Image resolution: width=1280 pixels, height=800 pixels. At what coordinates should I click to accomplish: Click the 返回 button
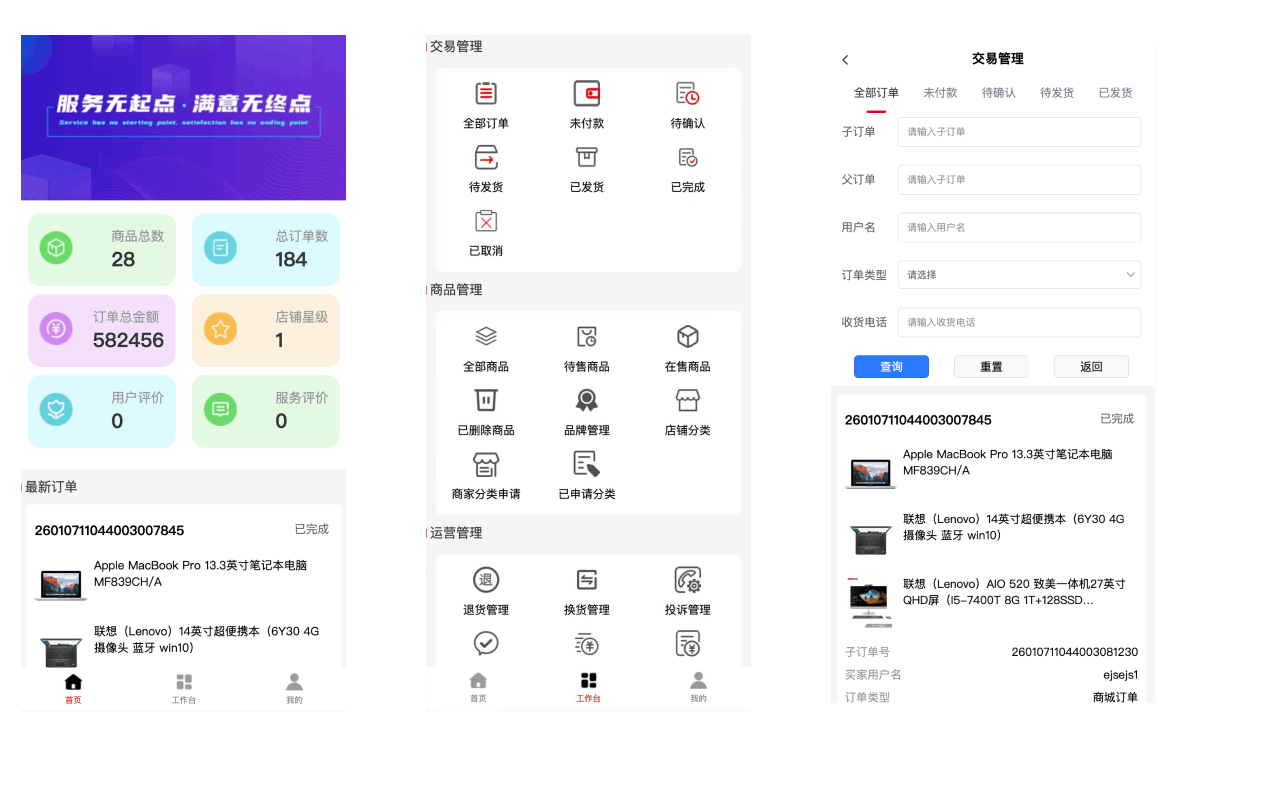1091,367
